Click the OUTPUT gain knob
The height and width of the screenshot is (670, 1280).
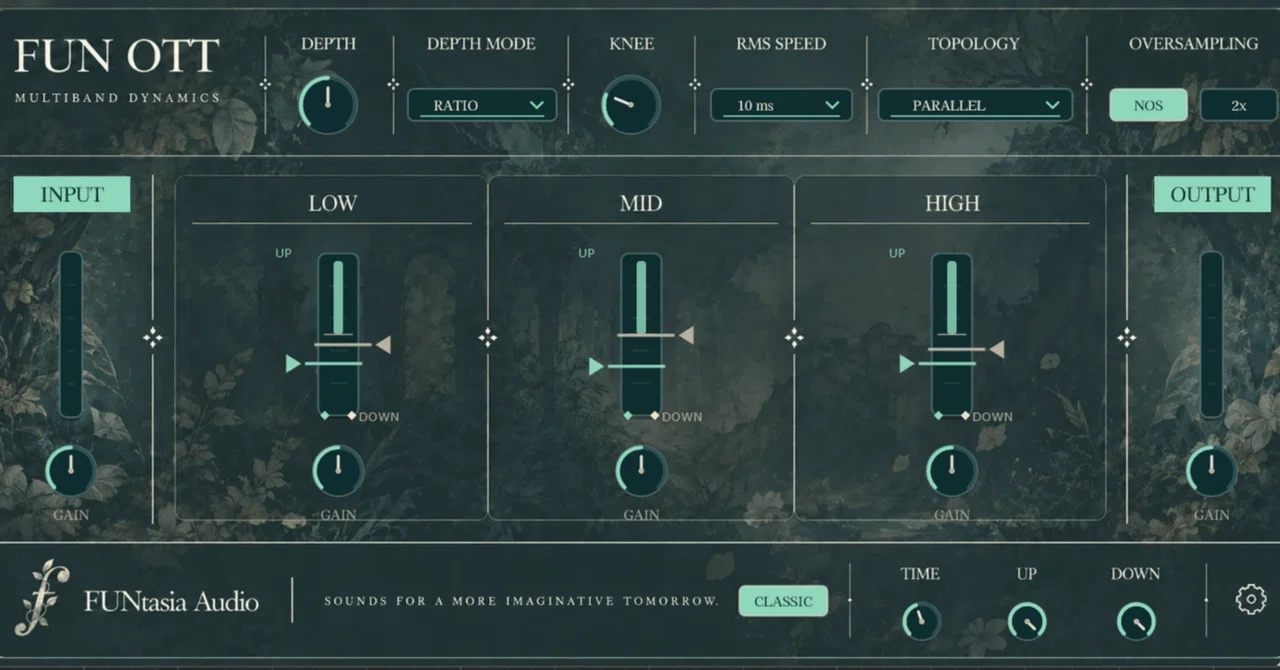(x=1211, y=470)
